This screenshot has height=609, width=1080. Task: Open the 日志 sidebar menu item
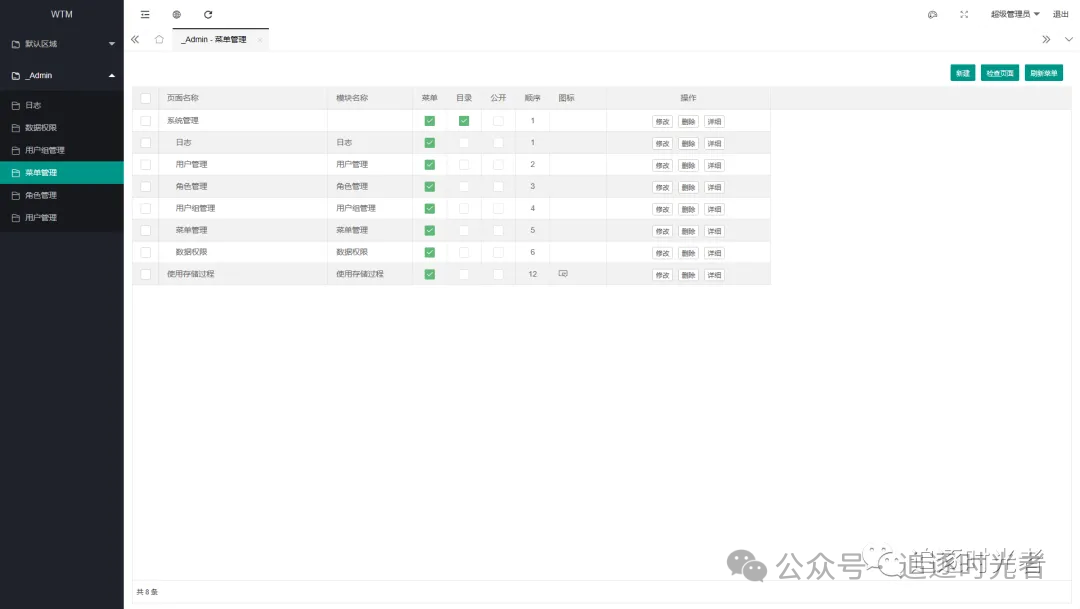[62, 105]
